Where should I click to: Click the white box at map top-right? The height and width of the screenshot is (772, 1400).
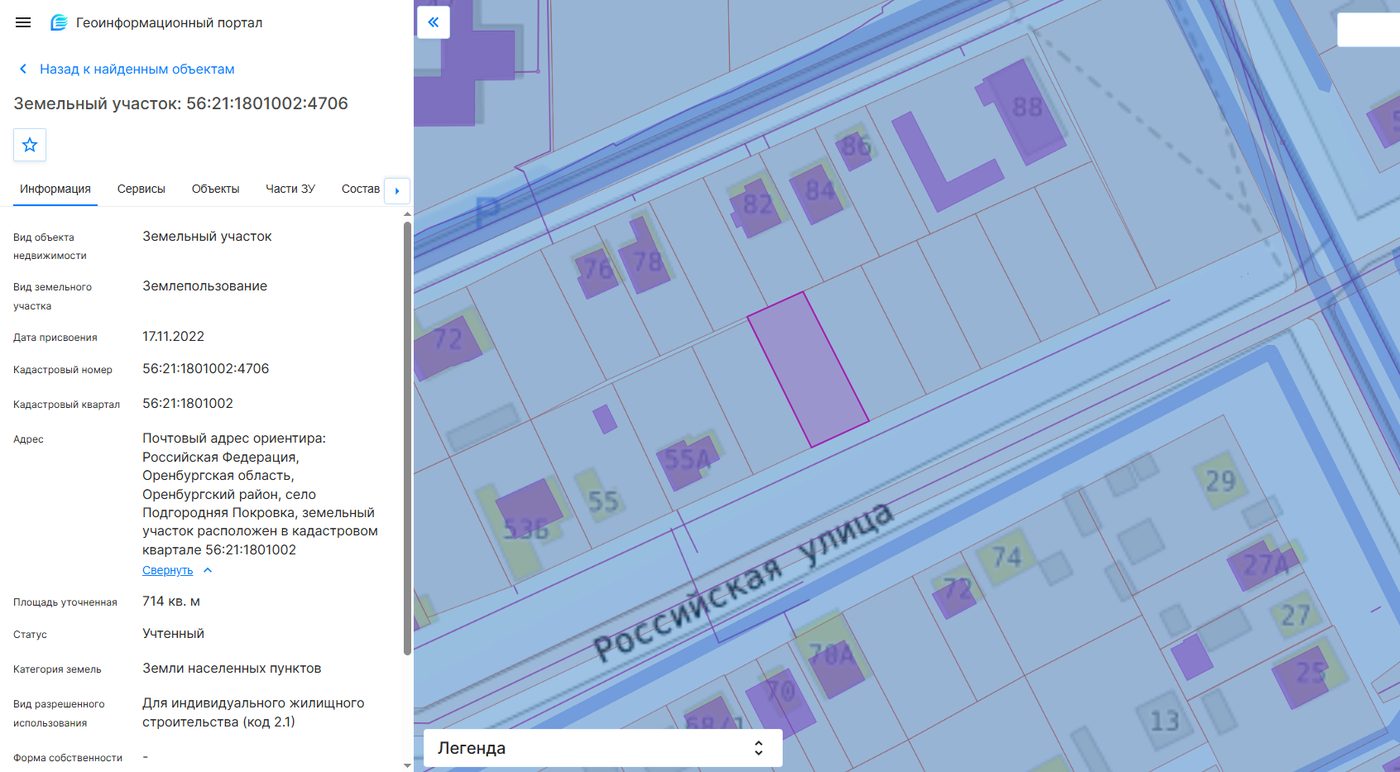(x=1368, y=30)
